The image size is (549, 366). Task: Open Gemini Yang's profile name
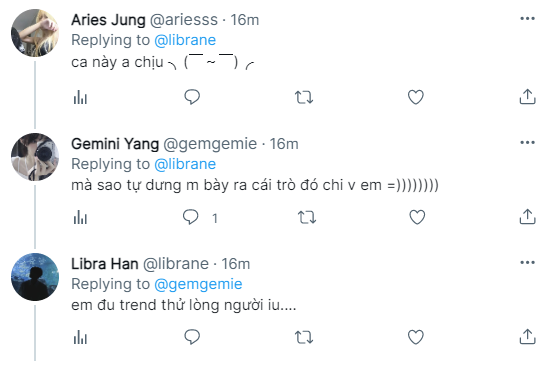pyautogui.click(x=115, y=144)
